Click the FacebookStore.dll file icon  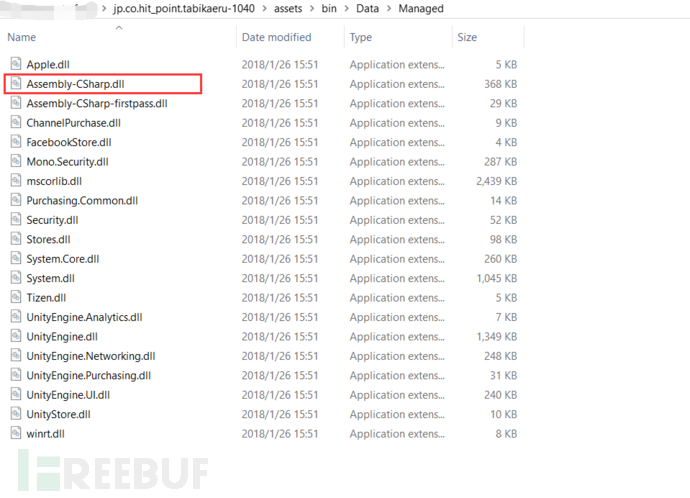coord(16,141)
